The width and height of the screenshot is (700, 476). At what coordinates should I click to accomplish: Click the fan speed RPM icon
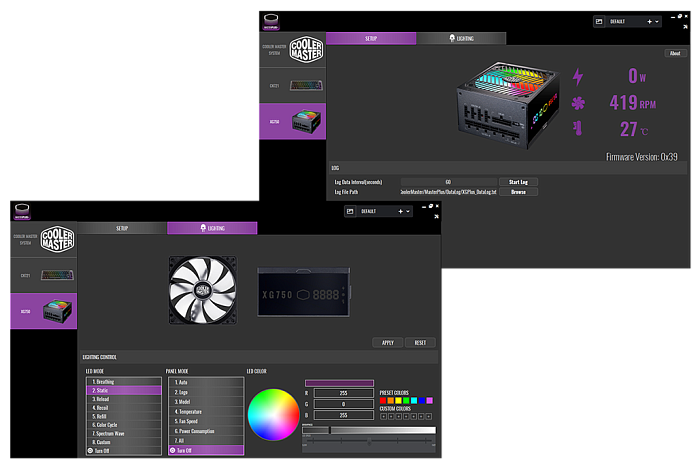[578, 104]
